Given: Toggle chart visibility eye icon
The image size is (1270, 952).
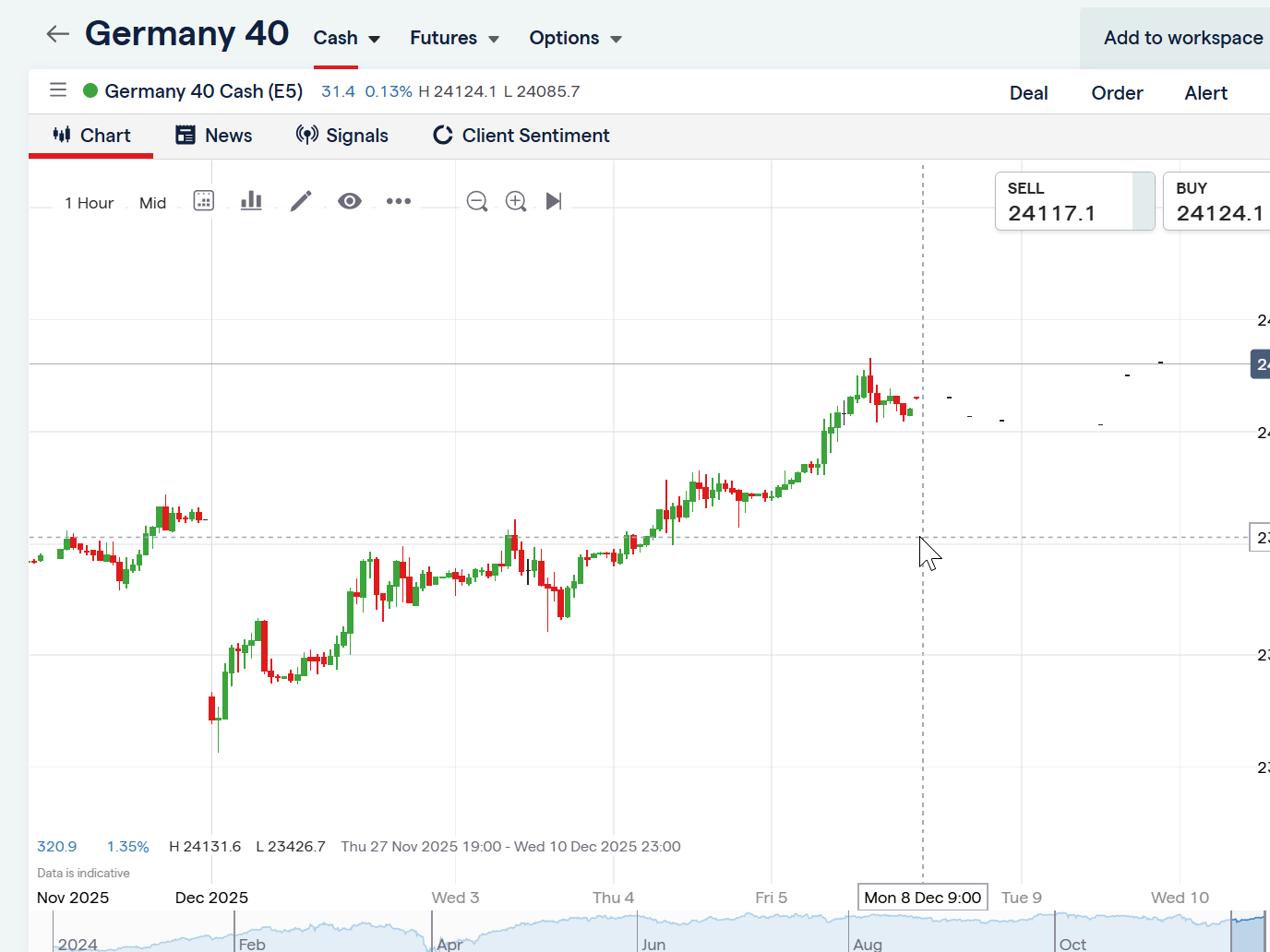Looking at the screenshot, I should tap(350, 201).
